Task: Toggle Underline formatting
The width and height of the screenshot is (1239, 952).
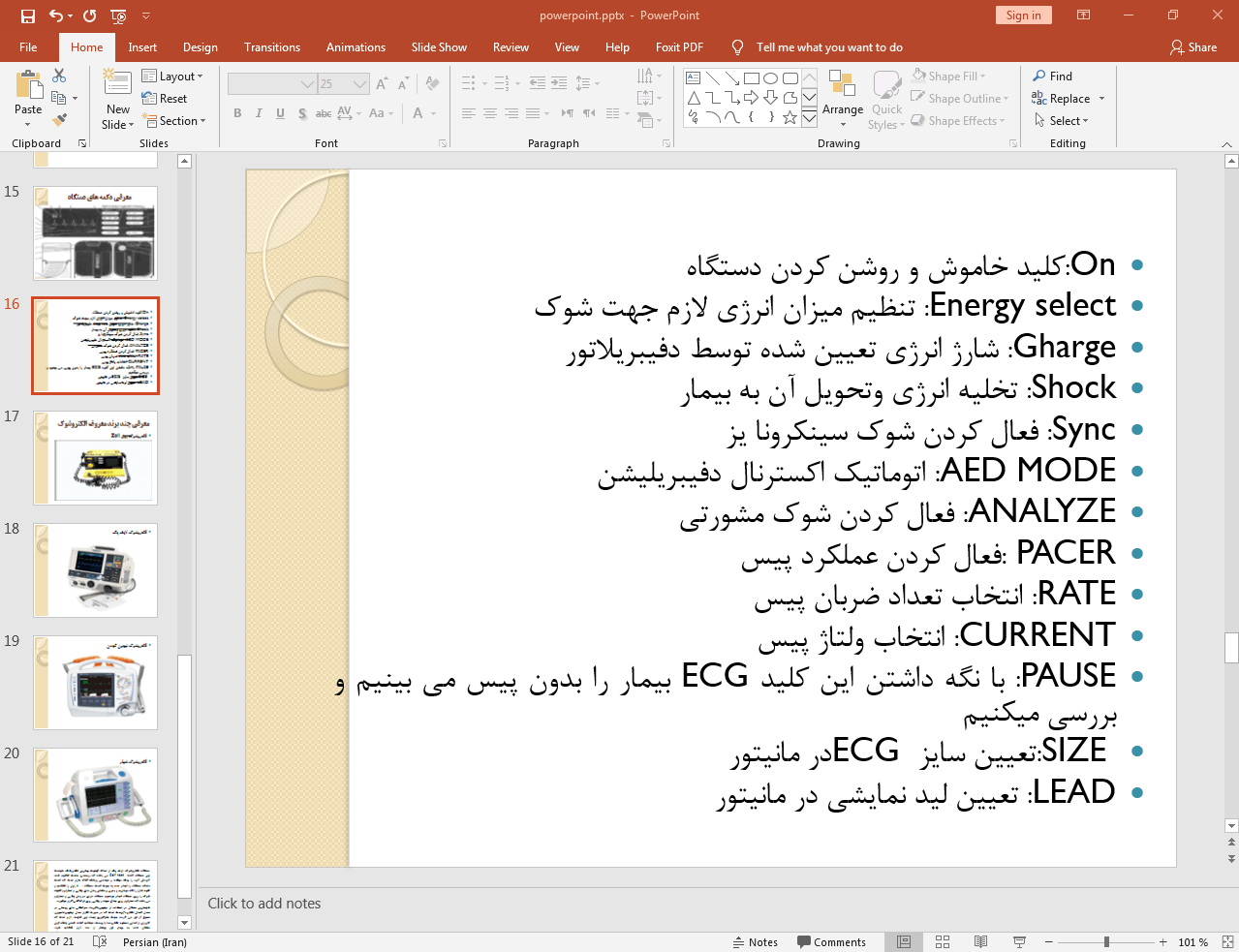Action: click(x=280, y=113)
